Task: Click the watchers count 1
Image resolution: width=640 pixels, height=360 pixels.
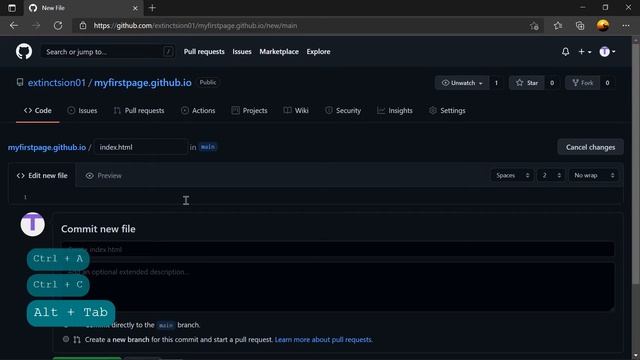Action: (496, 83)
